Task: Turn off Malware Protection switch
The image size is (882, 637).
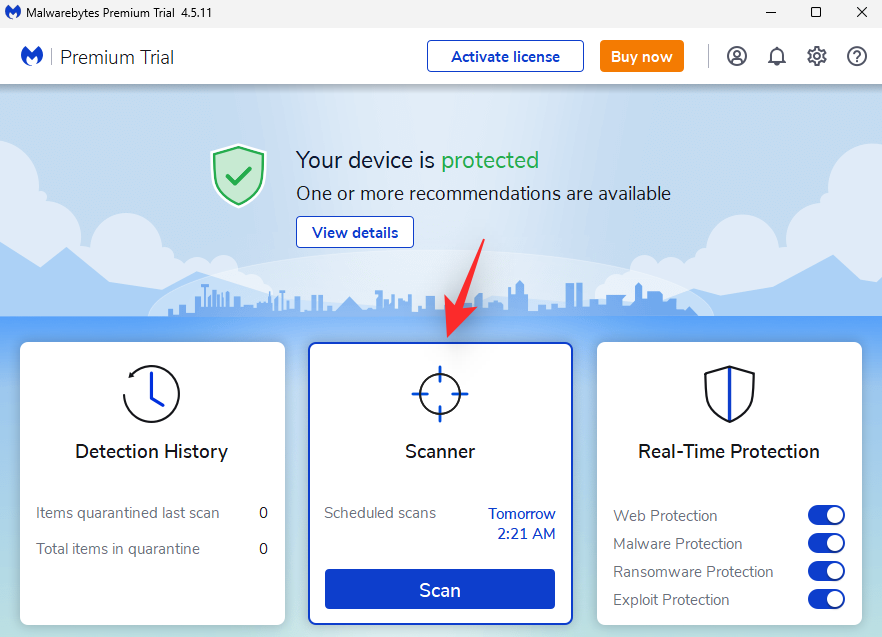Action: 826,544
